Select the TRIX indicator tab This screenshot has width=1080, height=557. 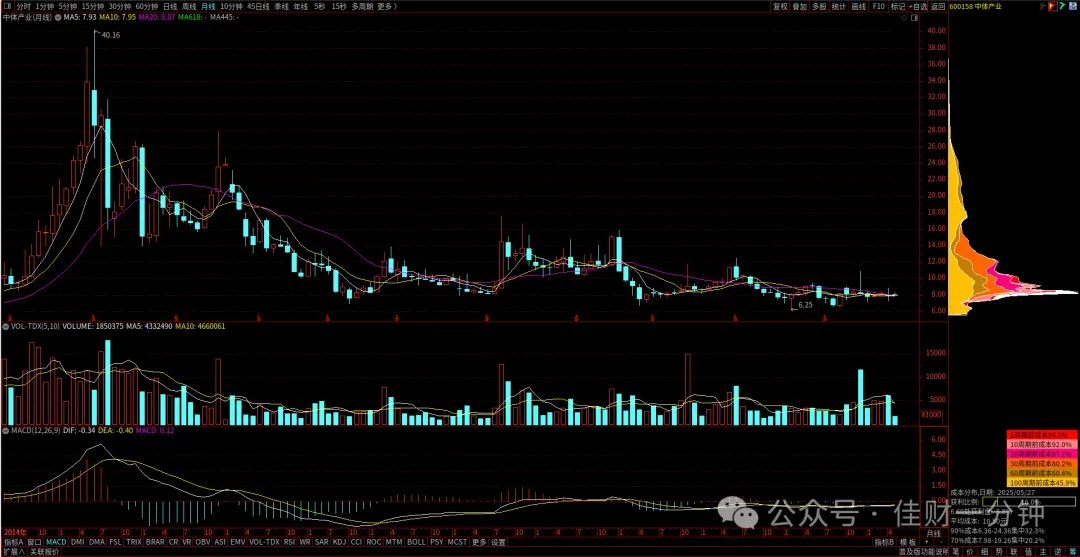[134, 542]
